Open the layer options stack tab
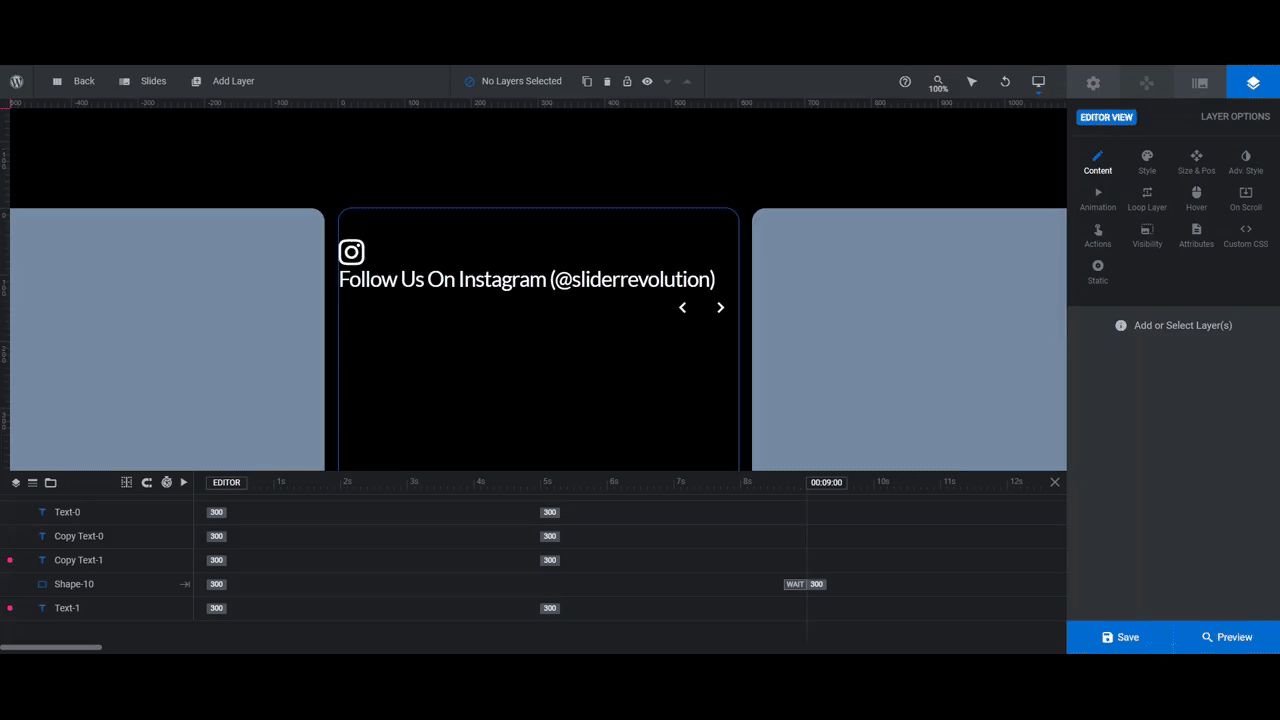The height and width of the screenshot is (720, 1280). [x=1253, y=83]
